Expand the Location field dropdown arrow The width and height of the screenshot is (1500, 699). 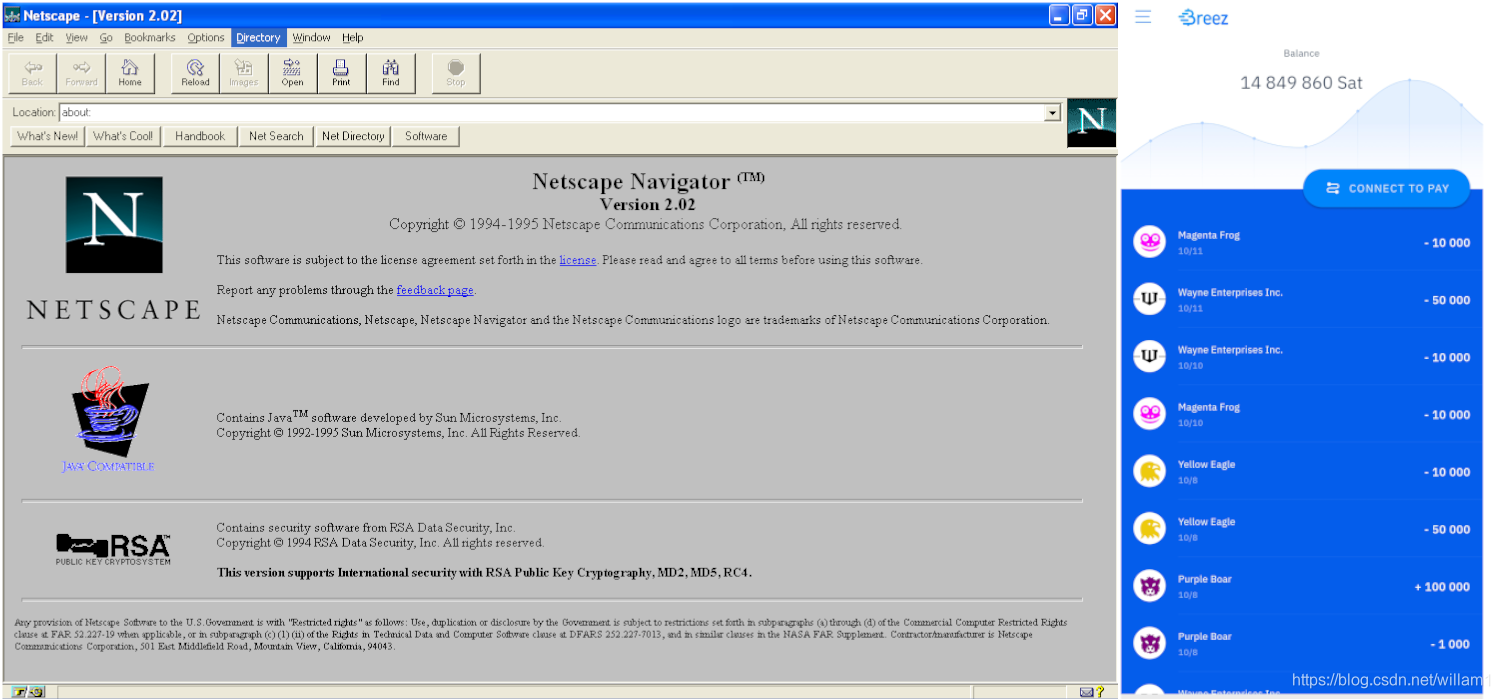coord(1052,113)
